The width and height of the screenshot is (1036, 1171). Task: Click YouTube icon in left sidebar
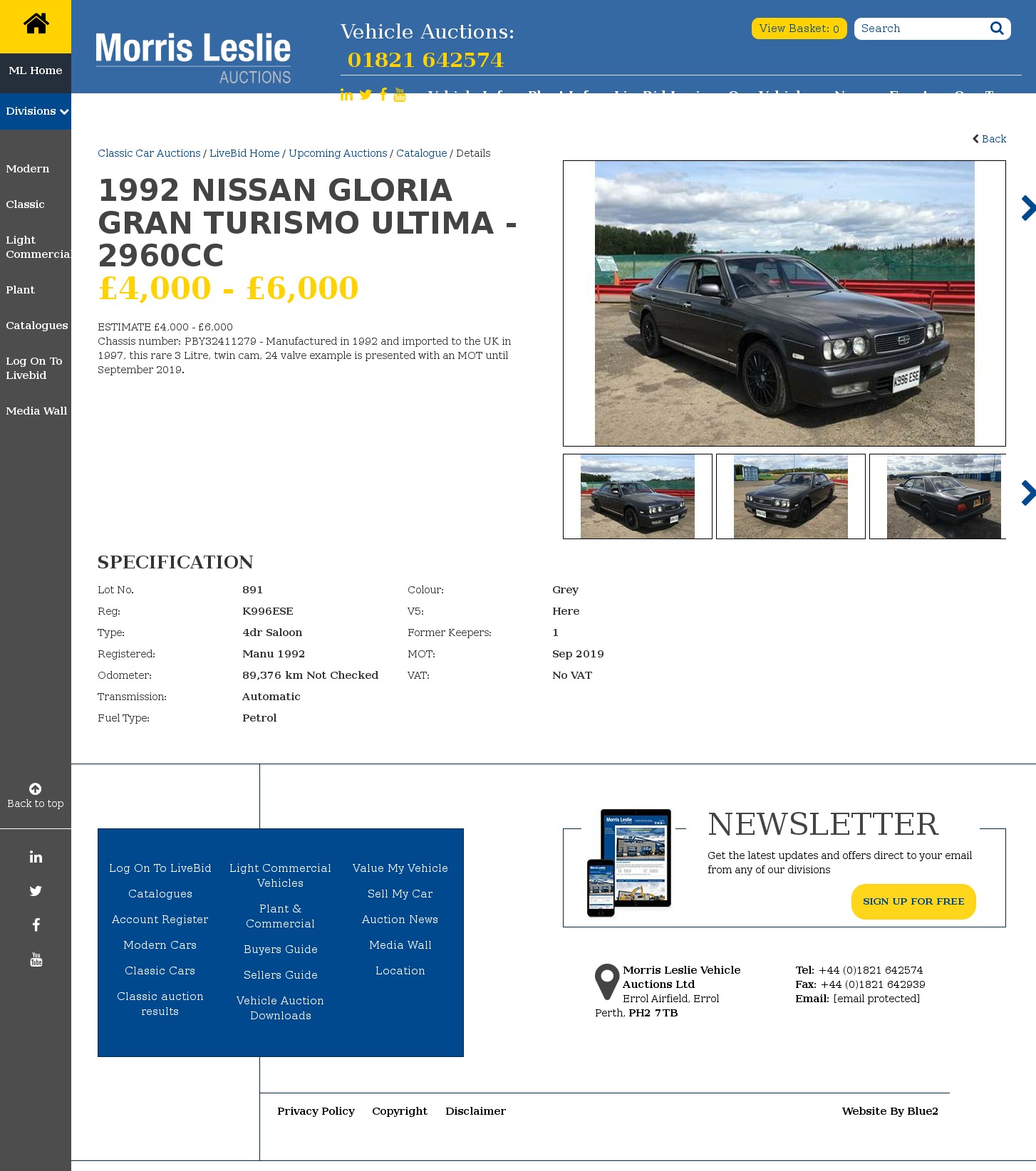pyautogui.click(x=36, y=959)
